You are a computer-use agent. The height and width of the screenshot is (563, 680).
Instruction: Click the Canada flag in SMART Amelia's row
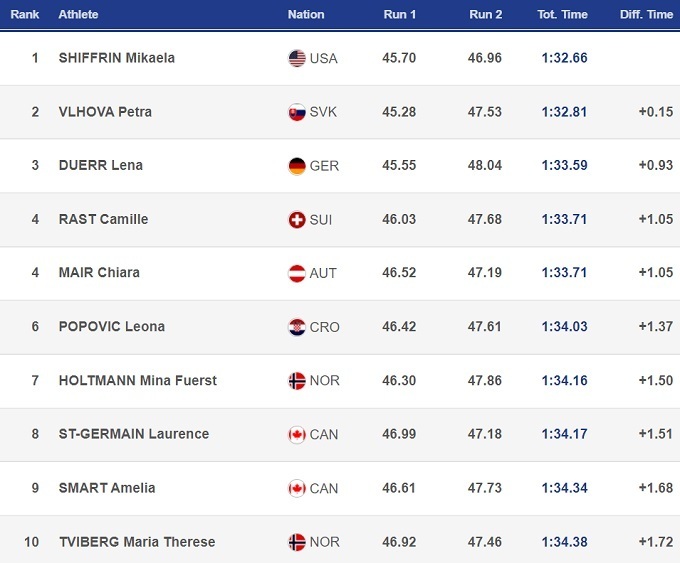(296, 489)
